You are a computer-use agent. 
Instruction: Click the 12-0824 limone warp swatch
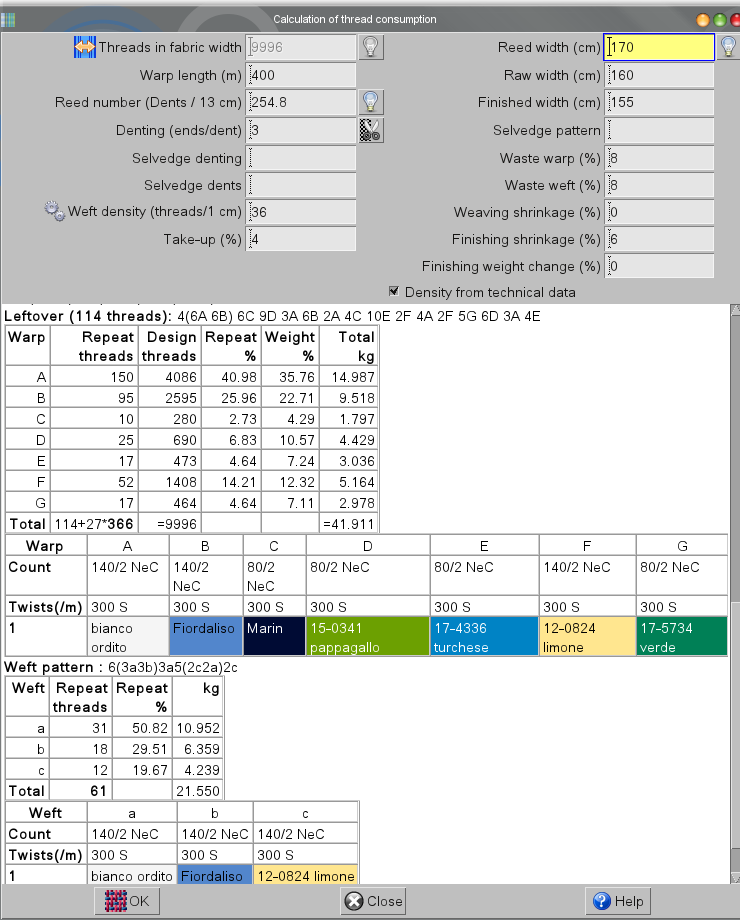(587, 637)
